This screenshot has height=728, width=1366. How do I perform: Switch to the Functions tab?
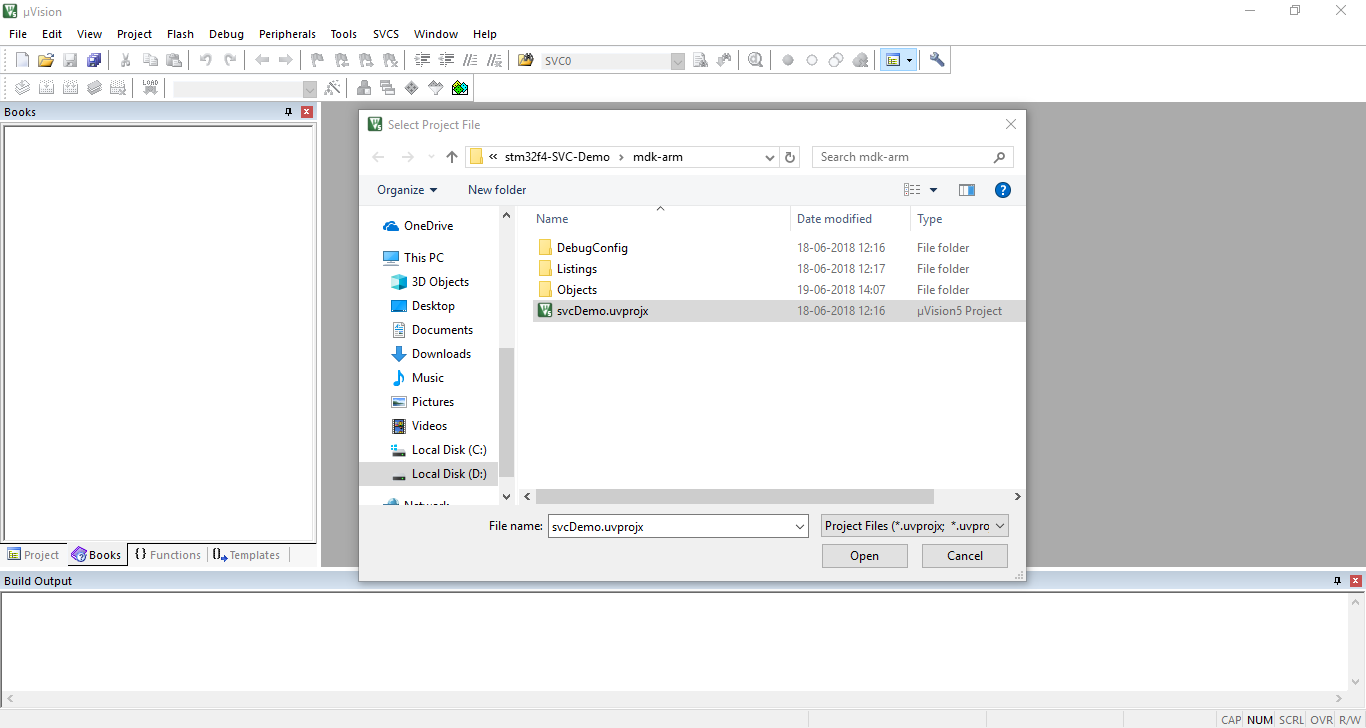coord(168,555)
